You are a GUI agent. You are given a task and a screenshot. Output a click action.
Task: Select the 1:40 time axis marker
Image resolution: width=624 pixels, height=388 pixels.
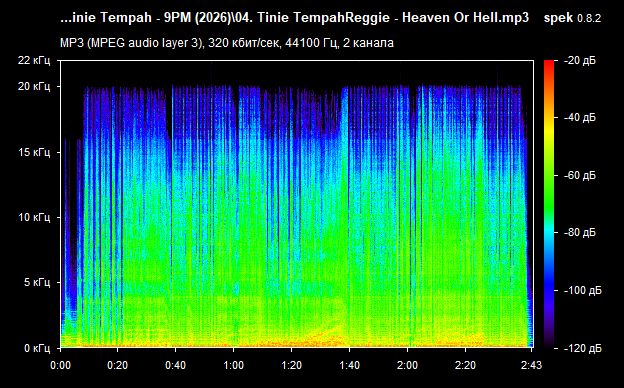pos(349,365)
